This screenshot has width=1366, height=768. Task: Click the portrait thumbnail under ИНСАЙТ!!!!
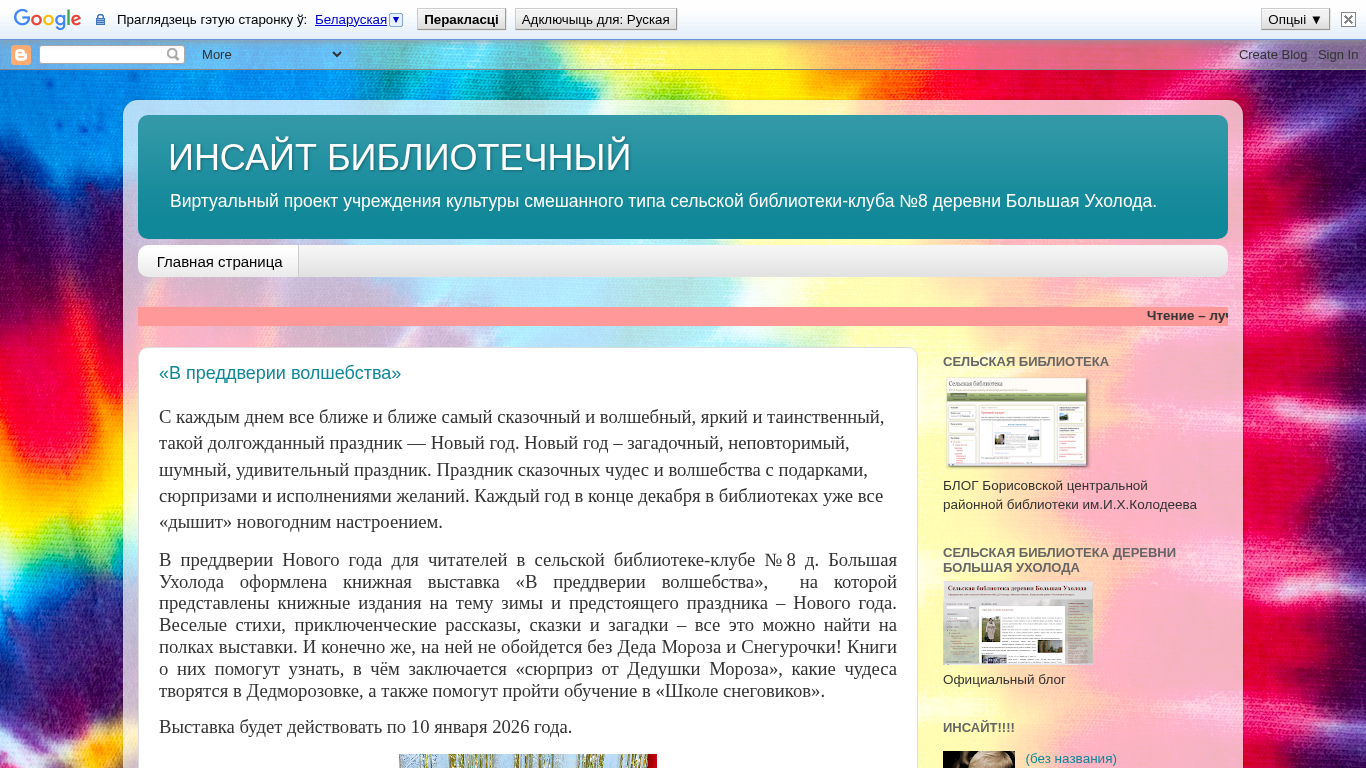click(979, 760)
